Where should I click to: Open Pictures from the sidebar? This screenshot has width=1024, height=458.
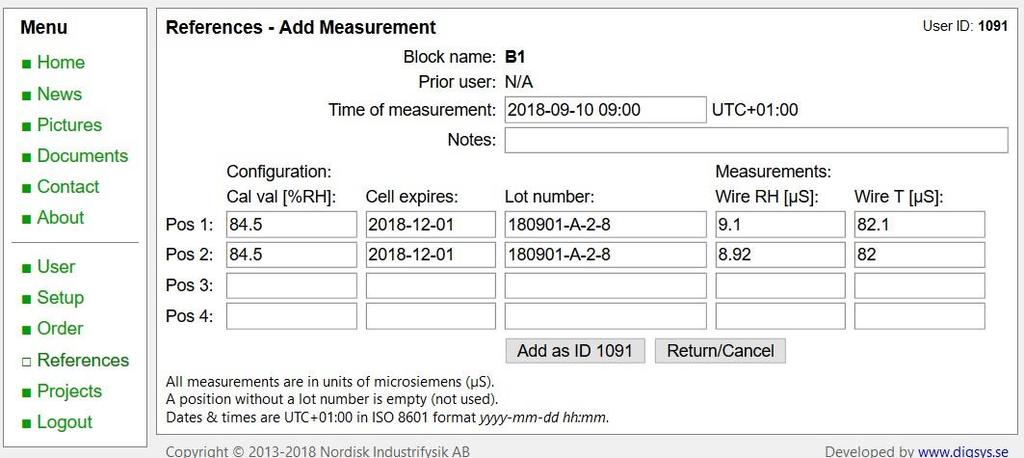[69, 125]
